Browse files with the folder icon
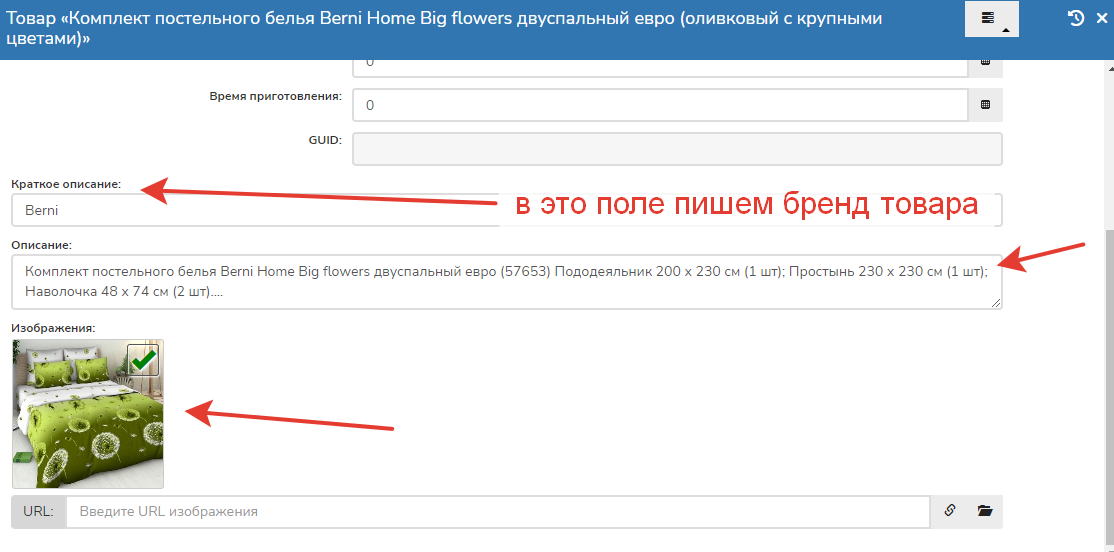The width and height of the screenshot is (1114, 552). click(985, 511)
